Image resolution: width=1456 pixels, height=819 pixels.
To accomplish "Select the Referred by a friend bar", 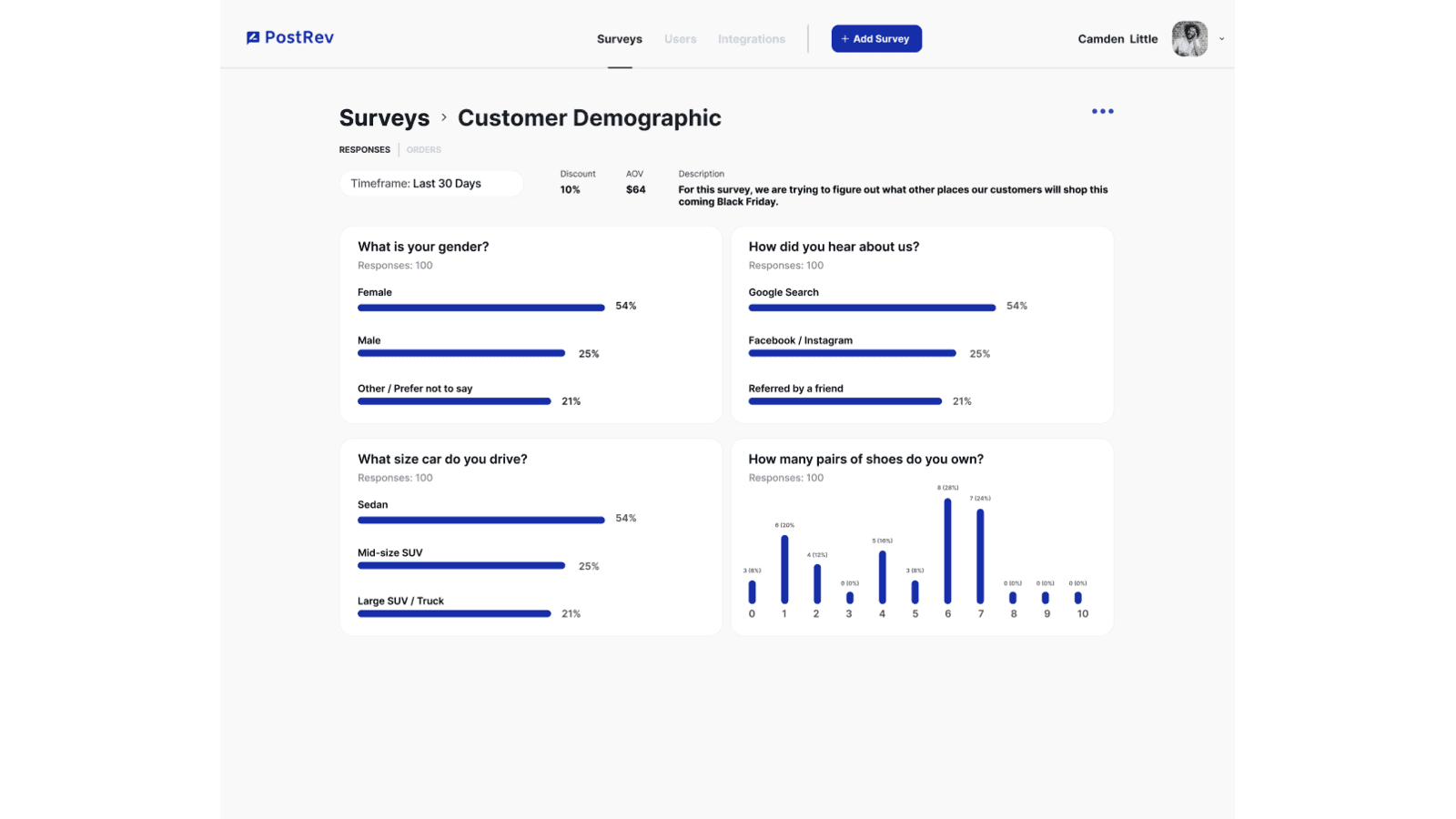I will click(844, 401).
